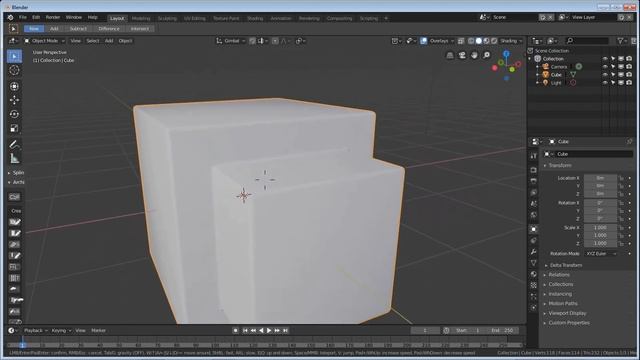Open the Output properties tab icon
The height and width of the screenshot is (360, 640).
533,181
